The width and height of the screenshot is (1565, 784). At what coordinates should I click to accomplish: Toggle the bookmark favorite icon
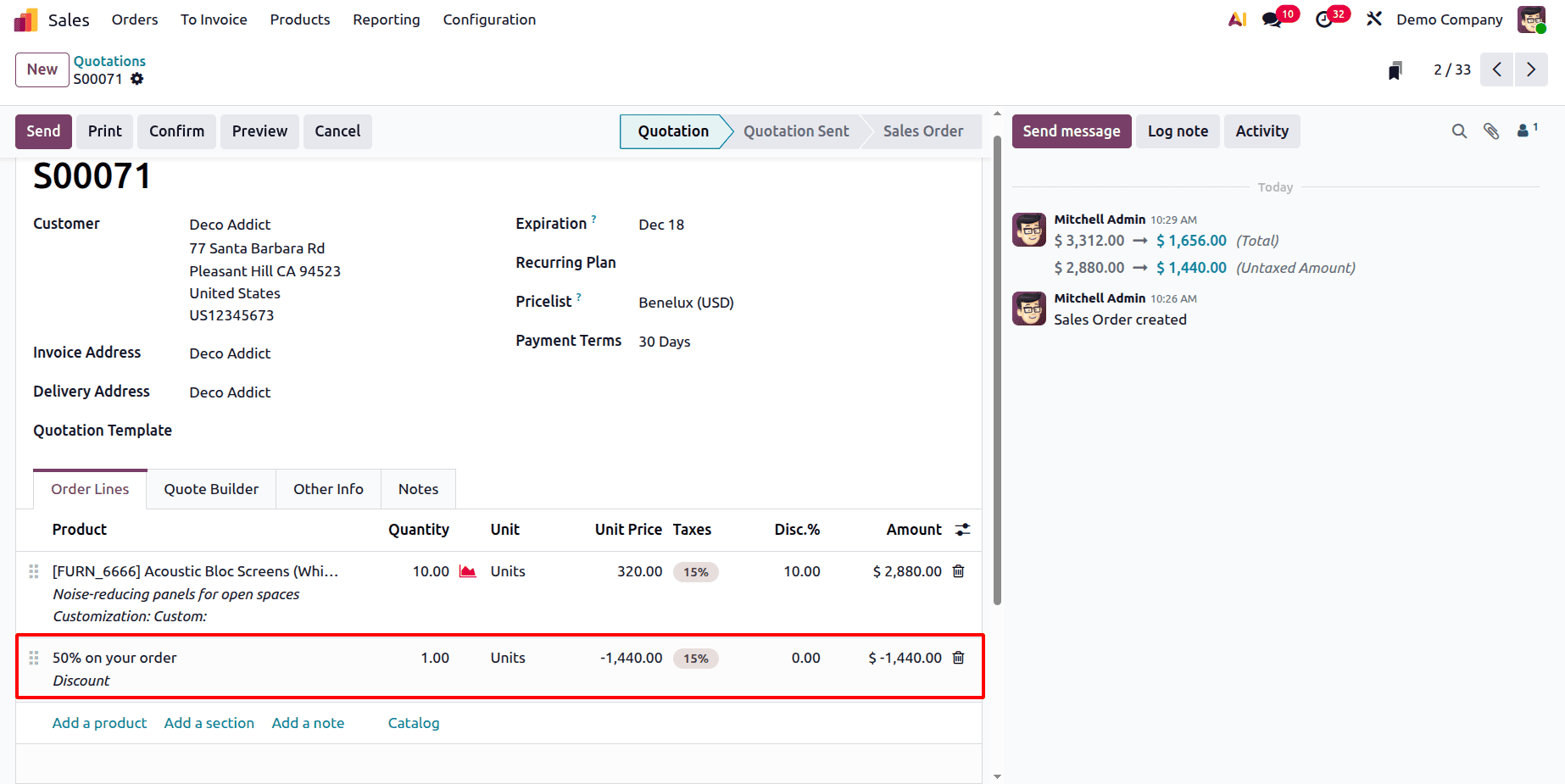pos(1395,70)
